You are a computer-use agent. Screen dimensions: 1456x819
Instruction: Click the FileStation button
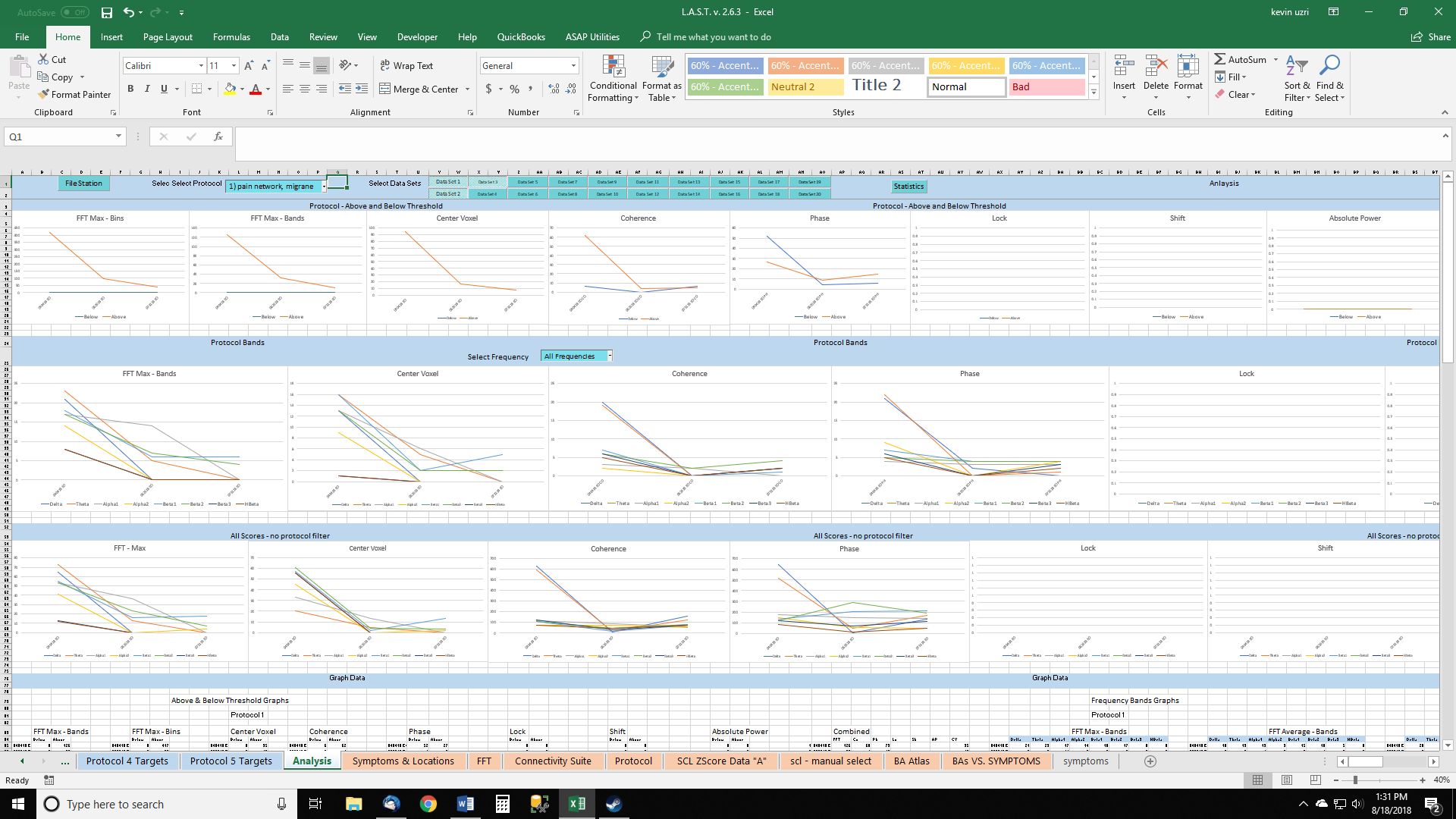(83, 183)
